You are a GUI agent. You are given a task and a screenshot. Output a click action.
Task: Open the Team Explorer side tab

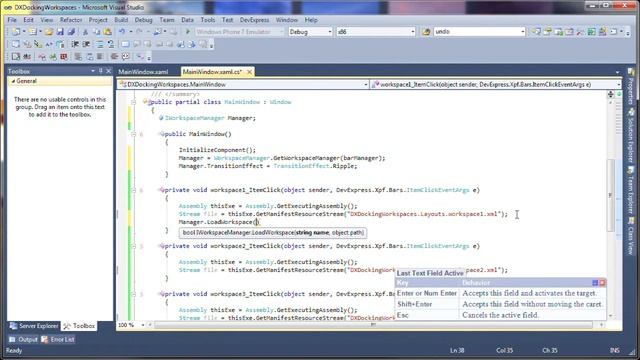click(x=631, y=190)
